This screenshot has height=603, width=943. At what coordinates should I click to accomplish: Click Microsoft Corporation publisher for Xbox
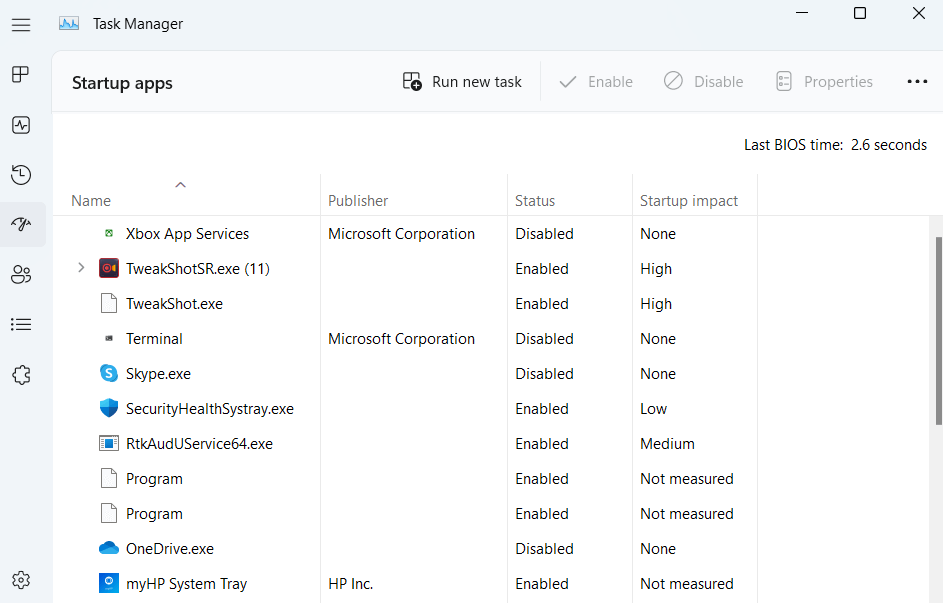coord(401,234)
